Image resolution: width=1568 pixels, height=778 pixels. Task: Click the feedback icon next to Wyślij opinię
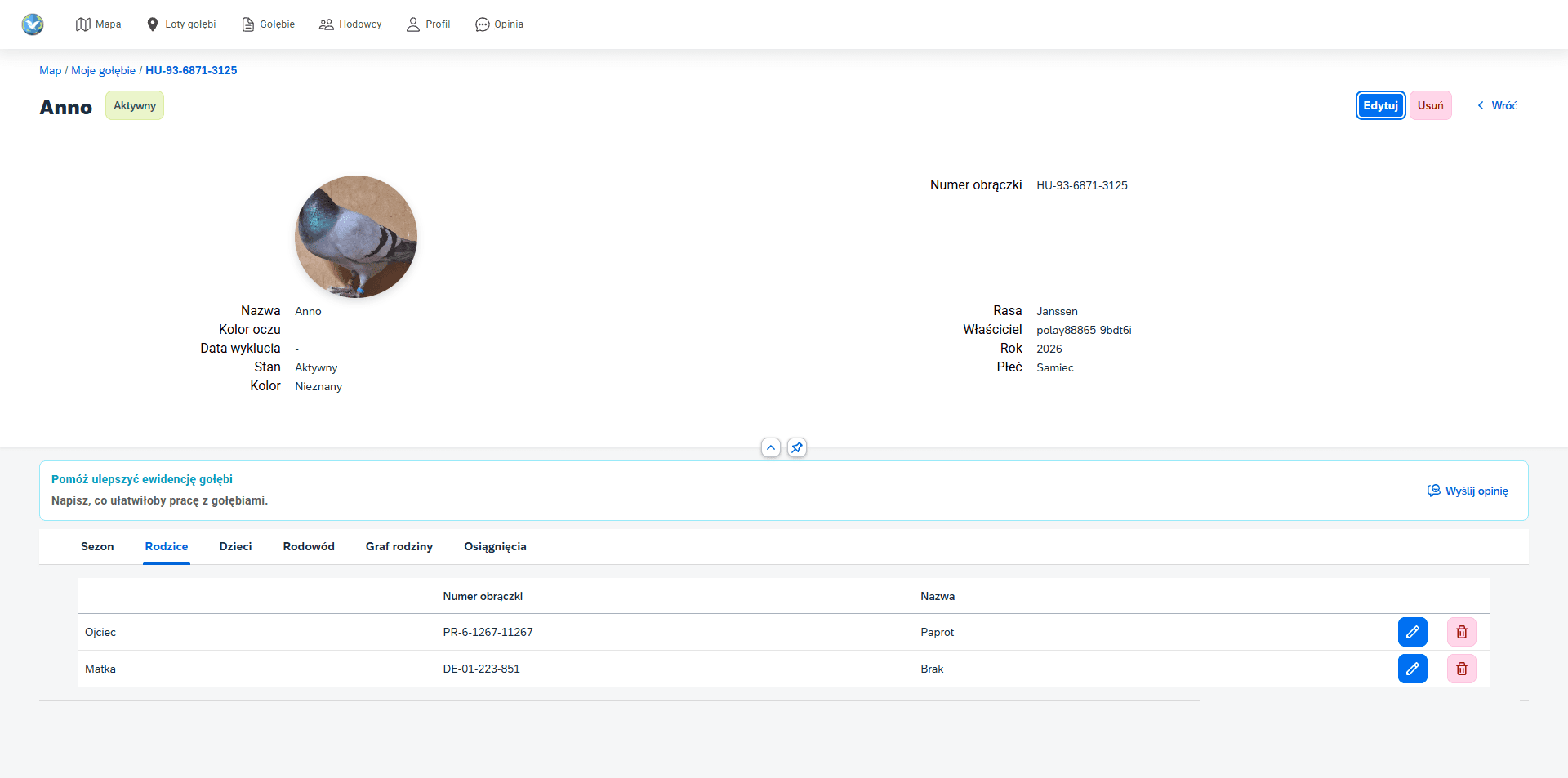pyautogui.click(x=1433, y=491)
